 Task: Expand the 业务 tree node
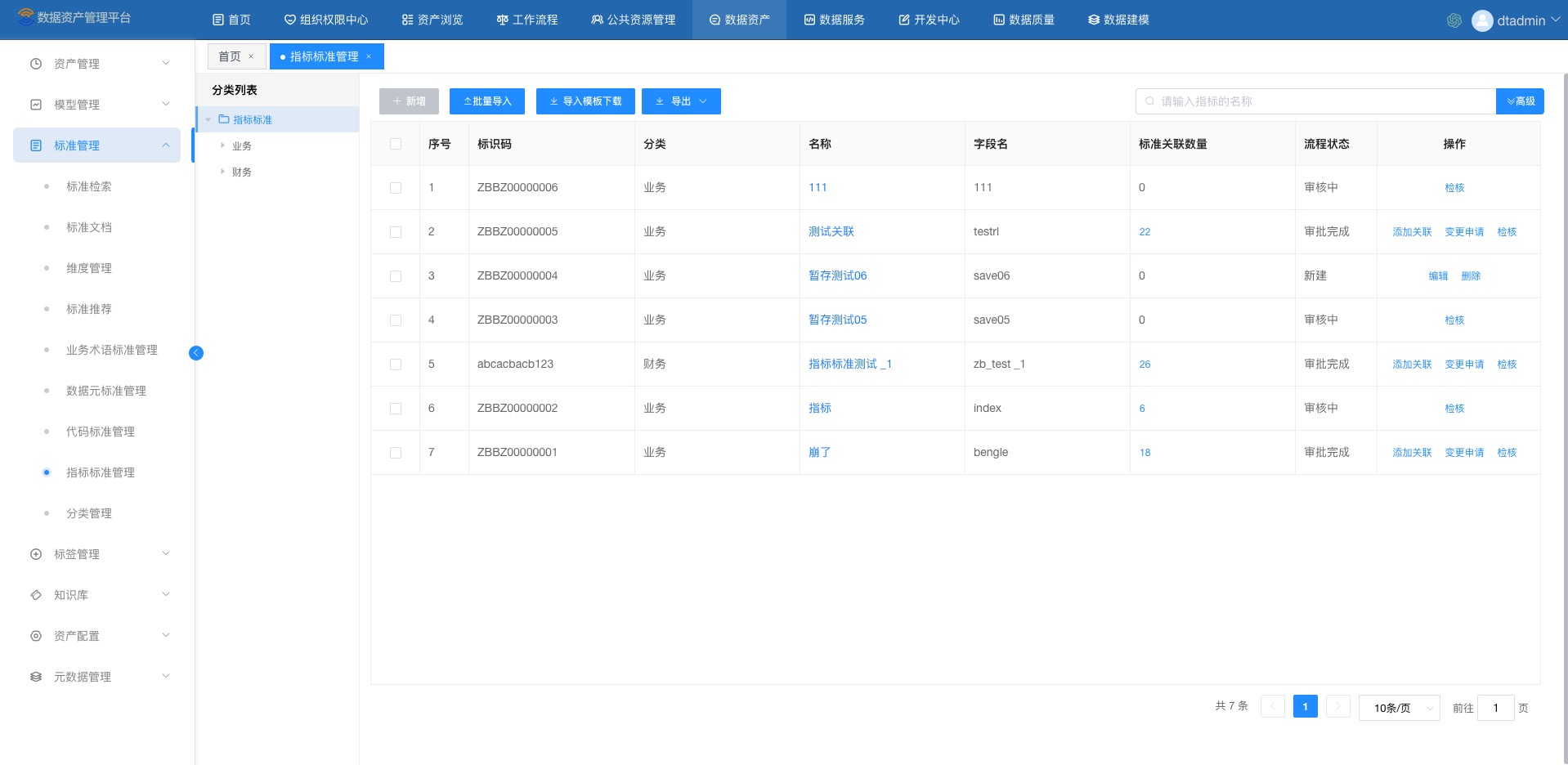tap(222, 145)
